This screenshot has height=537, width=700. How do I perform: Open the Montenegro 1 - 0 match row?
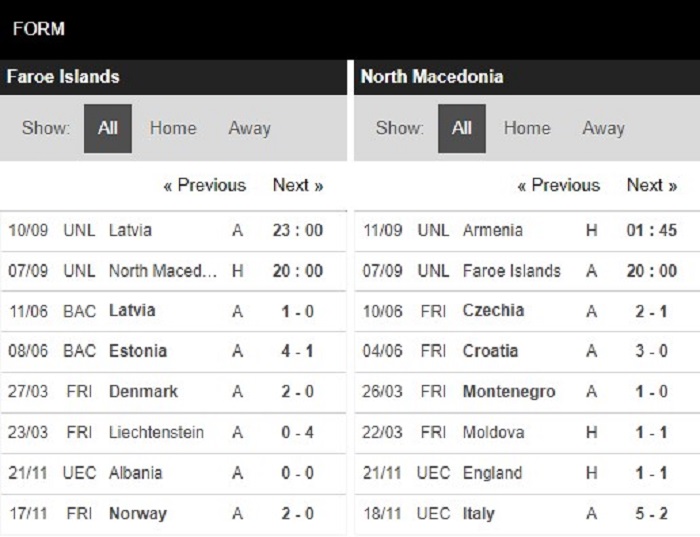[x=527, y=392]
